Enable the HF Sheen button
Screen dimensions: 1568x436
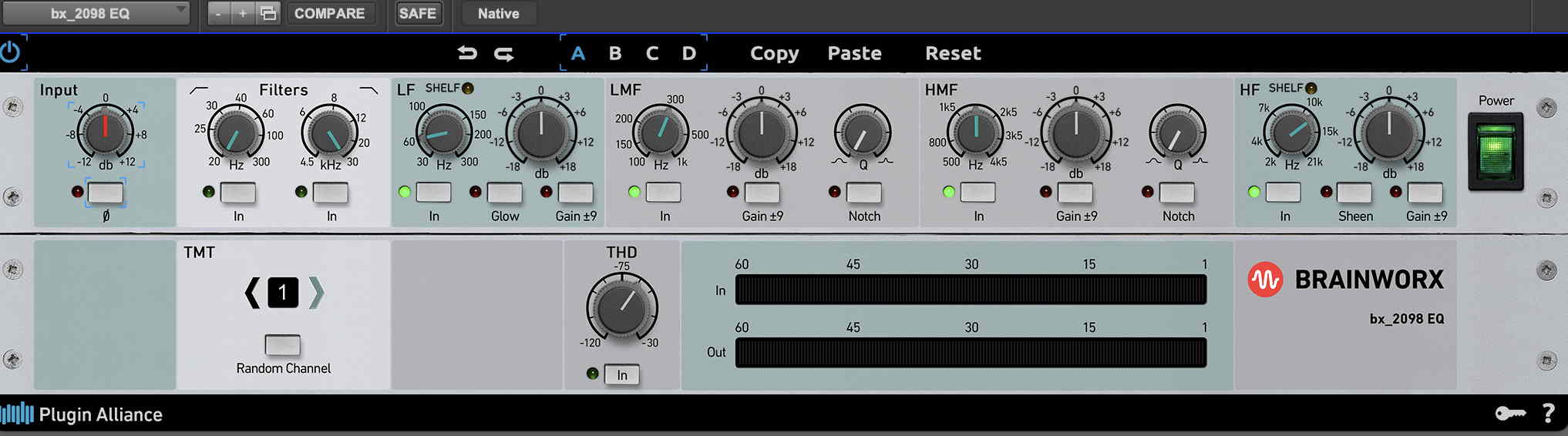[x=1354, y=192]
